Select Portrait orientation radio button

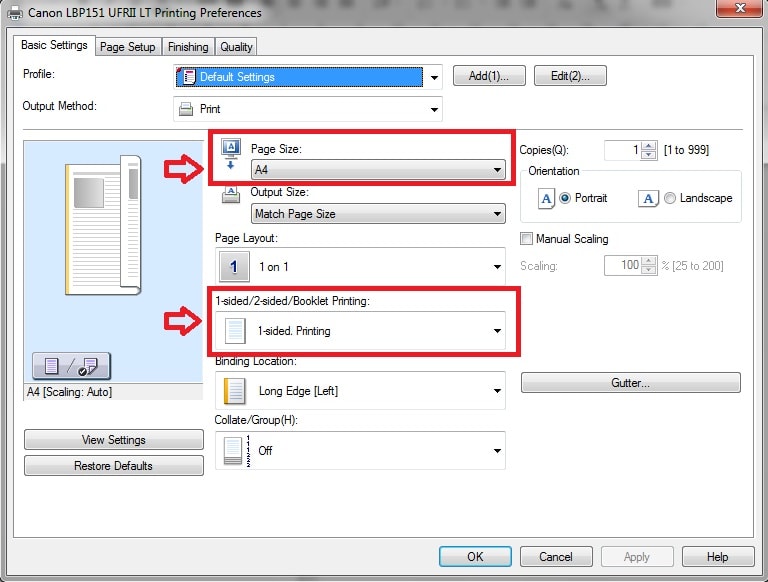click(x=565, y=198)
